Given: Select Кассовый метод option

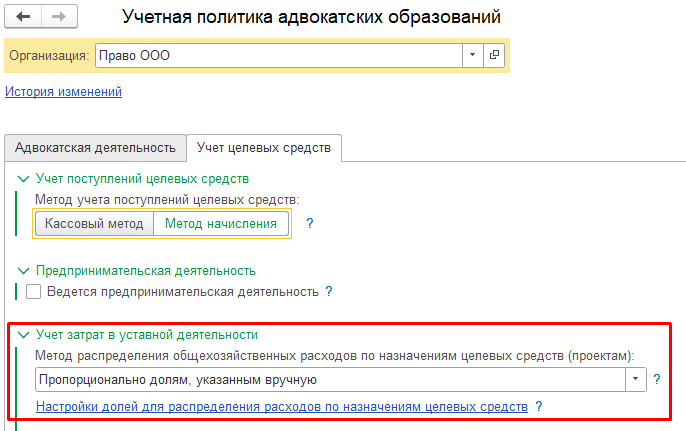Looking at the screenshot, I should pos(94,224).
